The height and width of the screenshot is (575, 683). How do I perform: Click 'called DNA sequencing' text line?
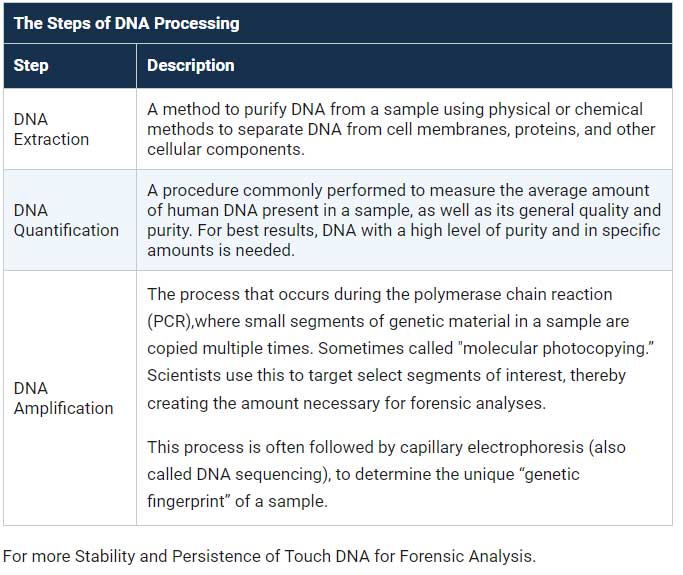click(x=239, y=474)
